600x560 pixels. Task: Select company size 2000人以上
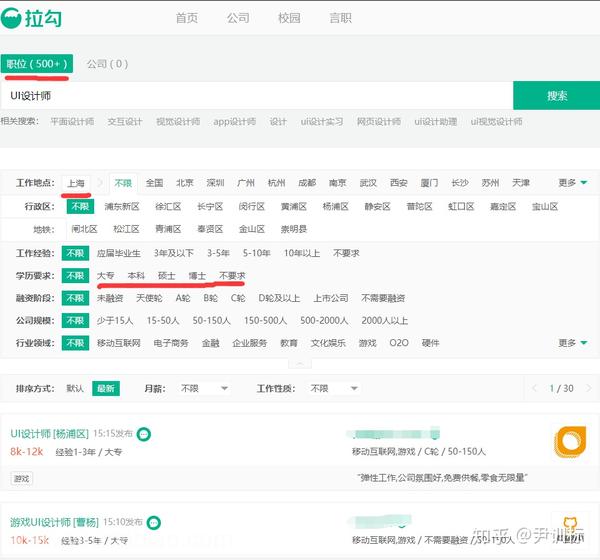coord(385,320)
